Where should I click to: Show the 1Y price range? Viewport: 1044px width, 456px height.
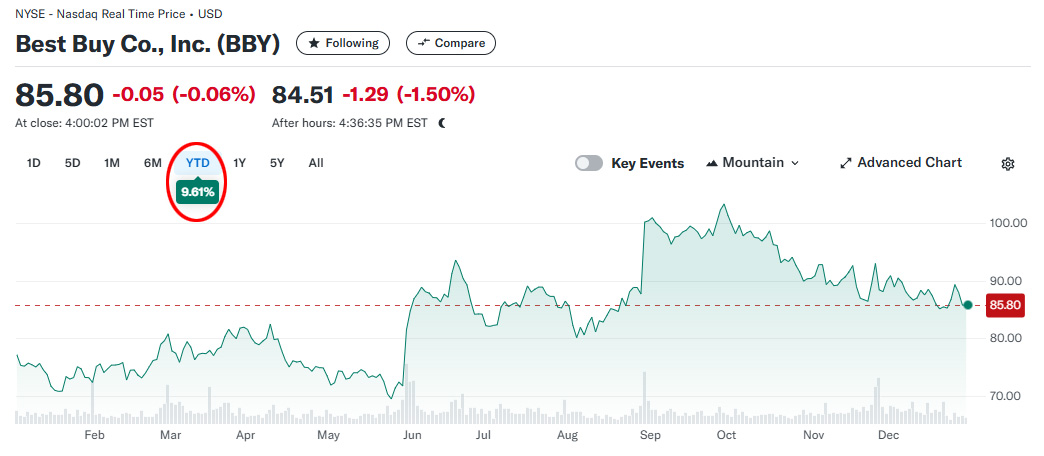pos(240,162)
